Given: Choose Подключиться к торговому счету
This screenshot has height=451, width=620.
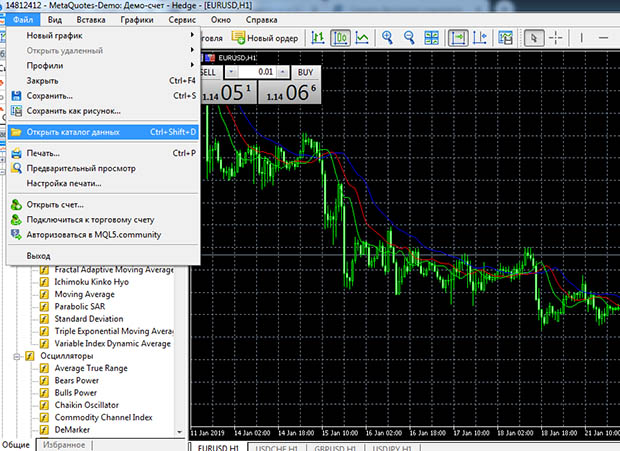Looking at the screenshot, I should (x=103, y=219).
